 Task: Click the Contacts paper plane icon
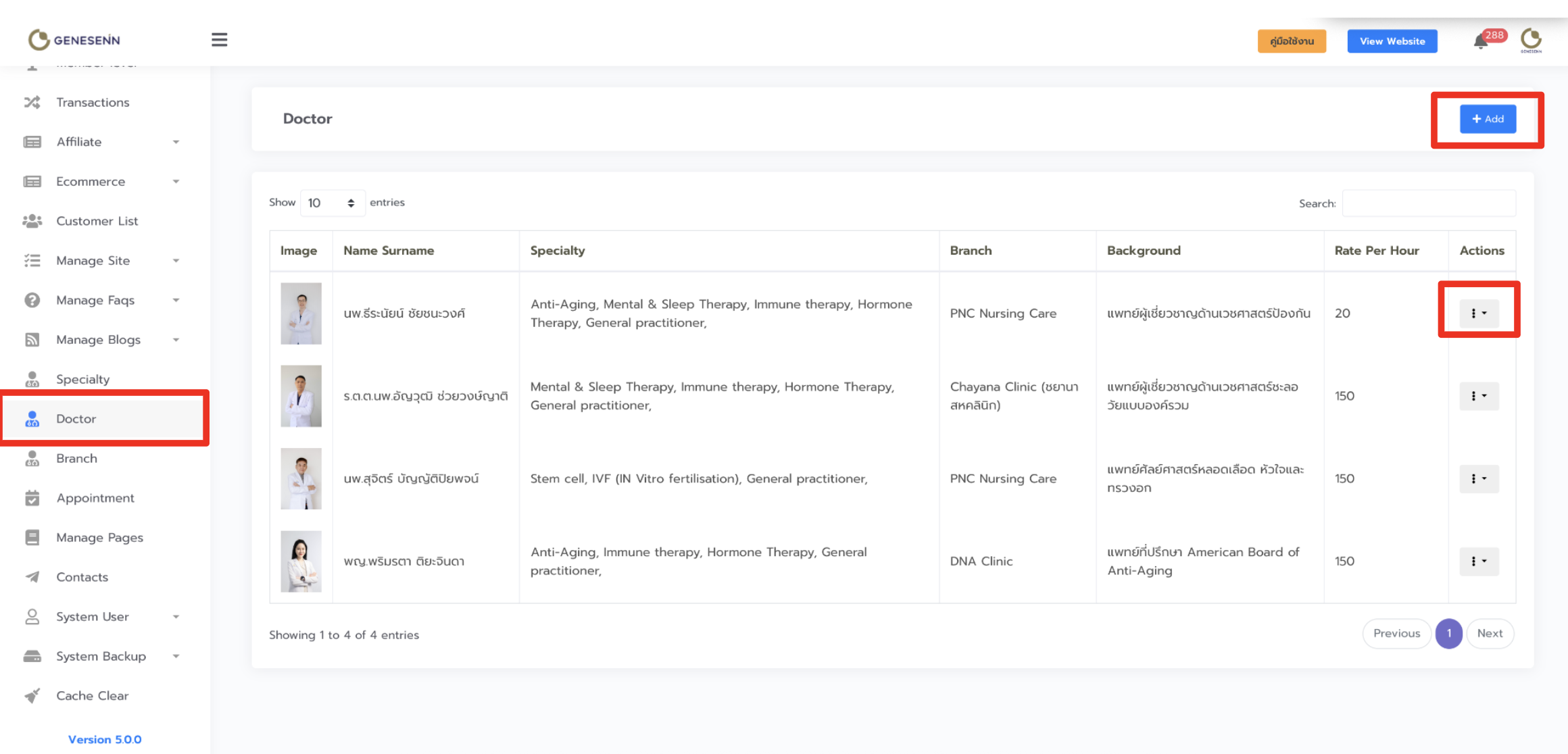coord(32,577)
